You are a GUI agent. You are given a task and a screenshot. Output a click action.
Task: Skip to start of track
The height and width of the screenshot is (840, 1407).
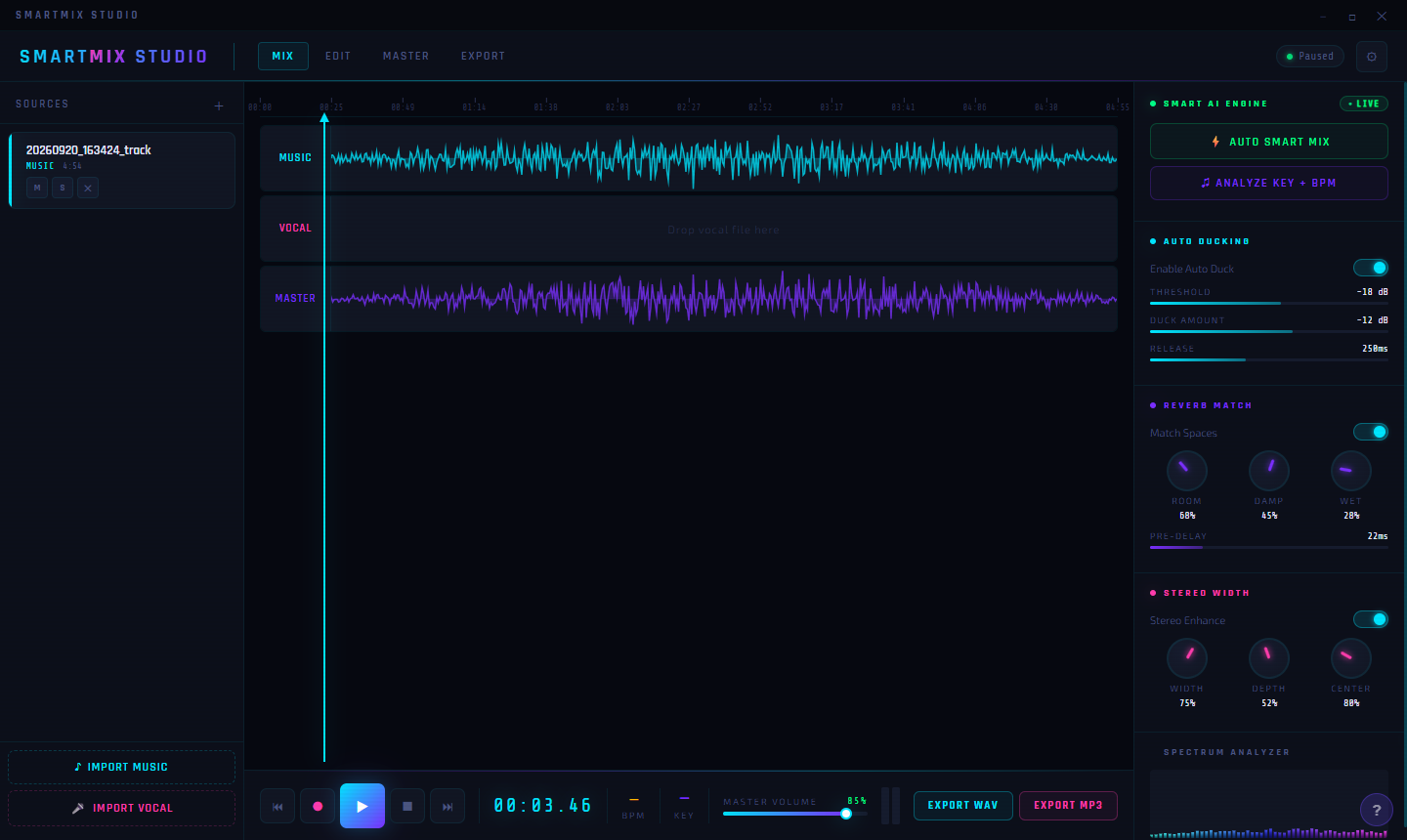[277, 807]
